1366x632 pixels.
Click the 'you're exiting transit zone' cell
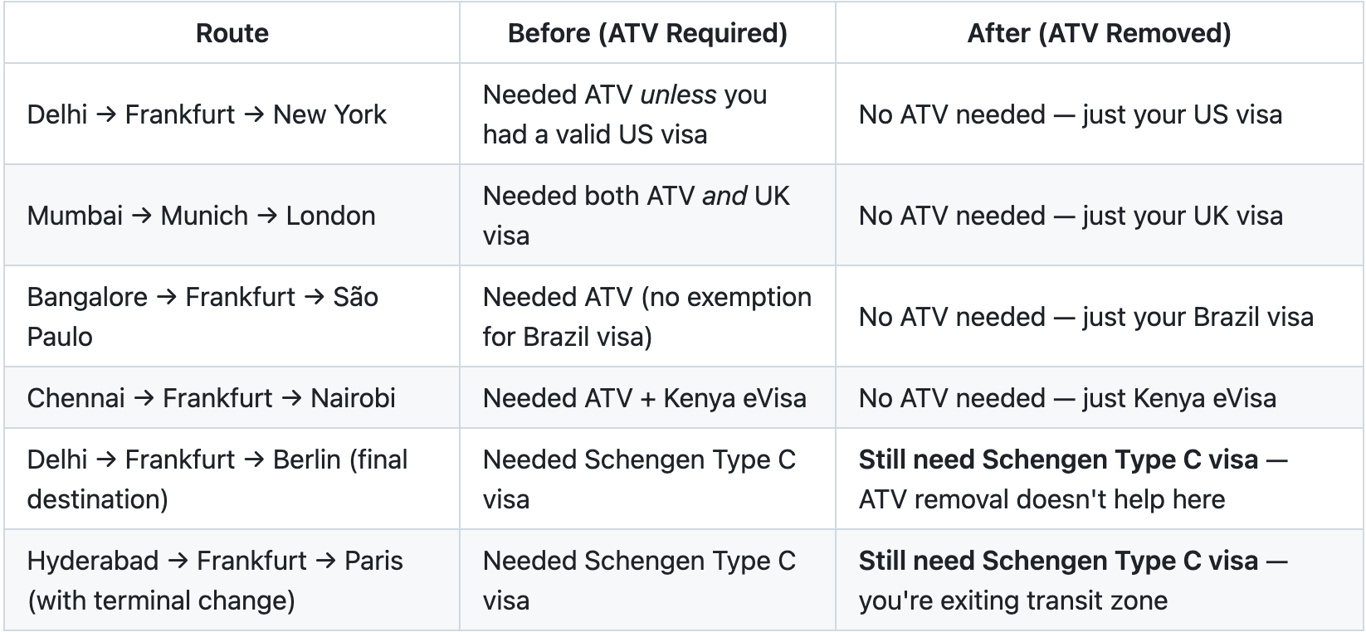point(1073,580)
